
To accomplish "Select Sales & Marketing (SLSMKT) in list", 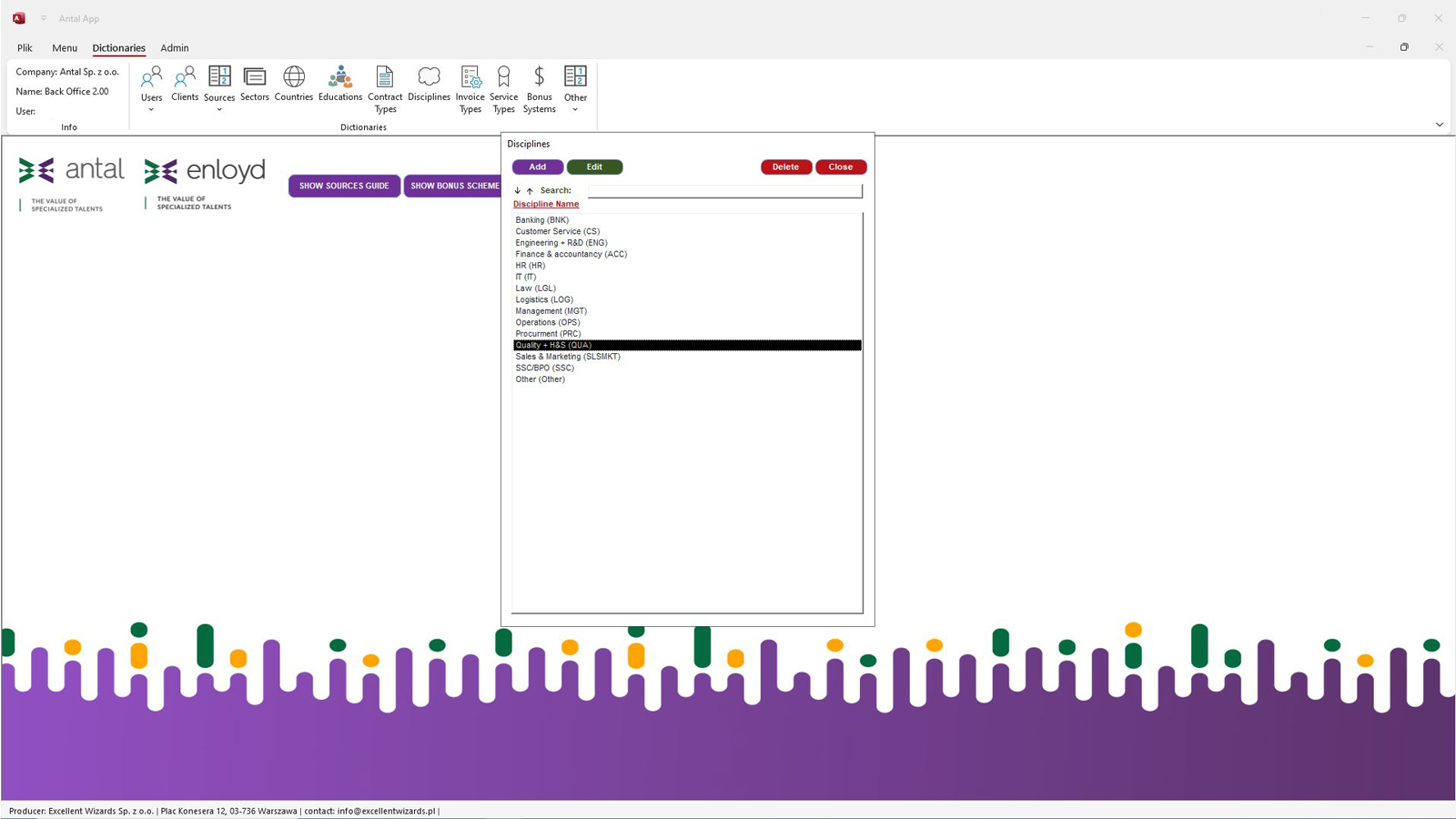I will [568, 357].
